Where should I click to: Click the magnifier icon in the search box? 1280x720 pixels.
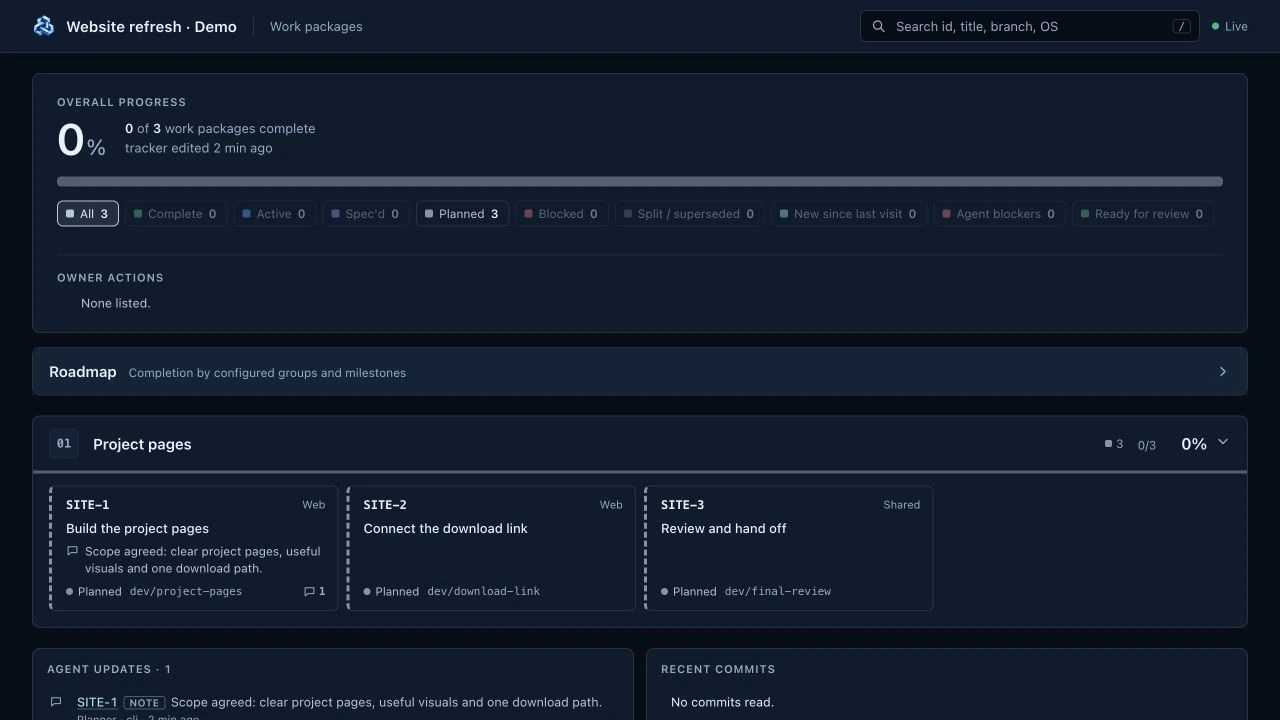[879, 27]
